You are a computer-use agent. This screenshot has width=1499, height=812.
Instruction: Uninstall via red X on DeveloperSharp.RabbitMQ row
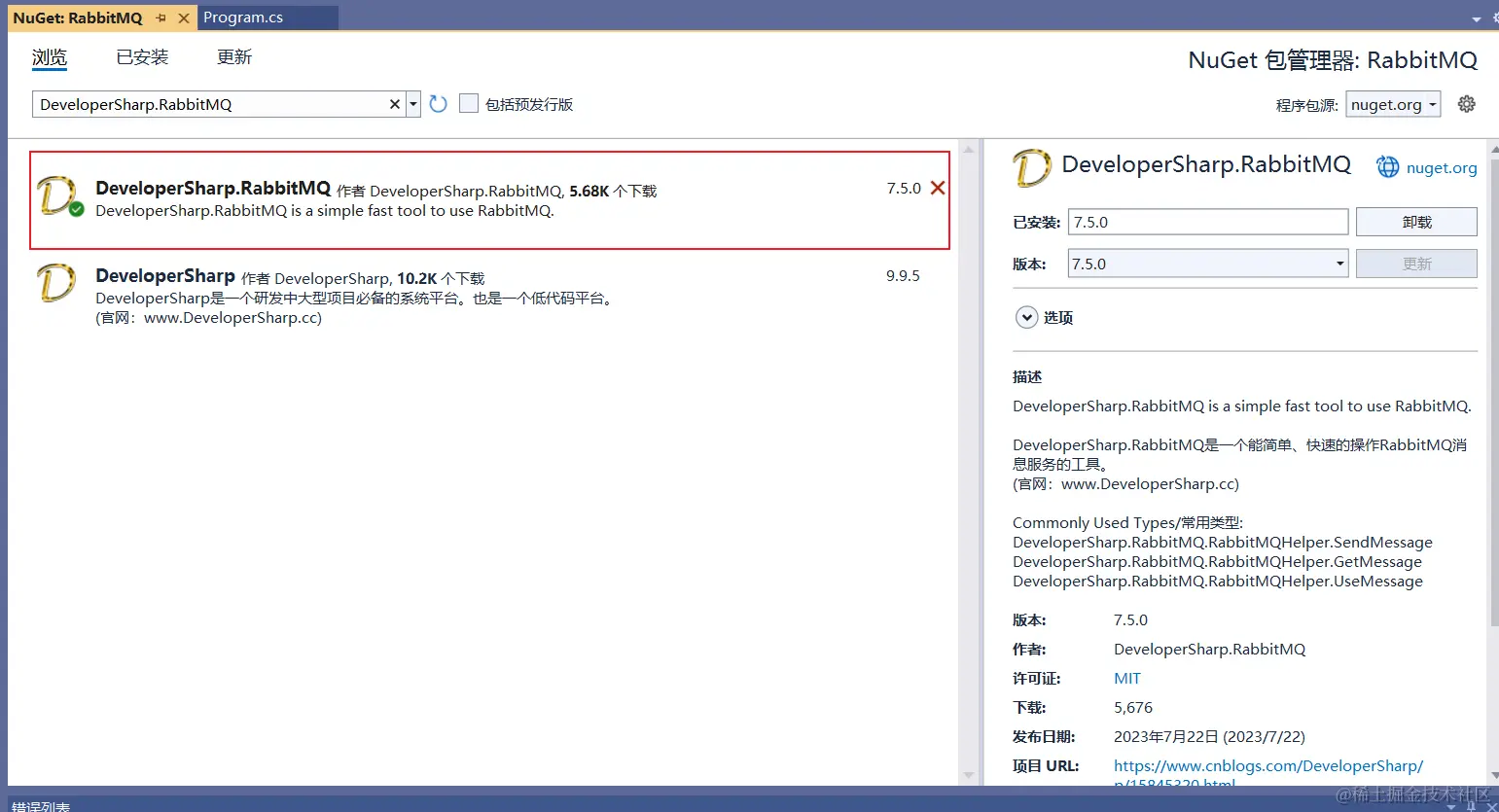click(938, 188)
